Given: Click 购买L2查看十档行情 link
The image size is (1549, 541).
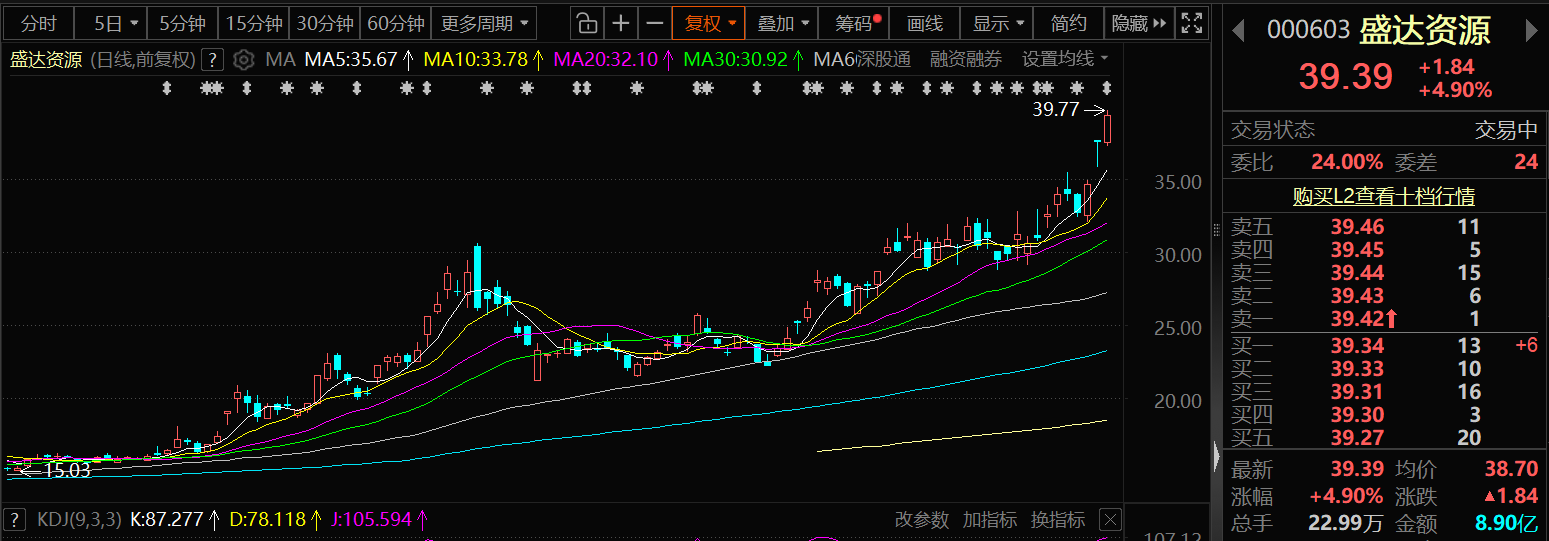Looking at the screenshot, I should (1384, 197).
